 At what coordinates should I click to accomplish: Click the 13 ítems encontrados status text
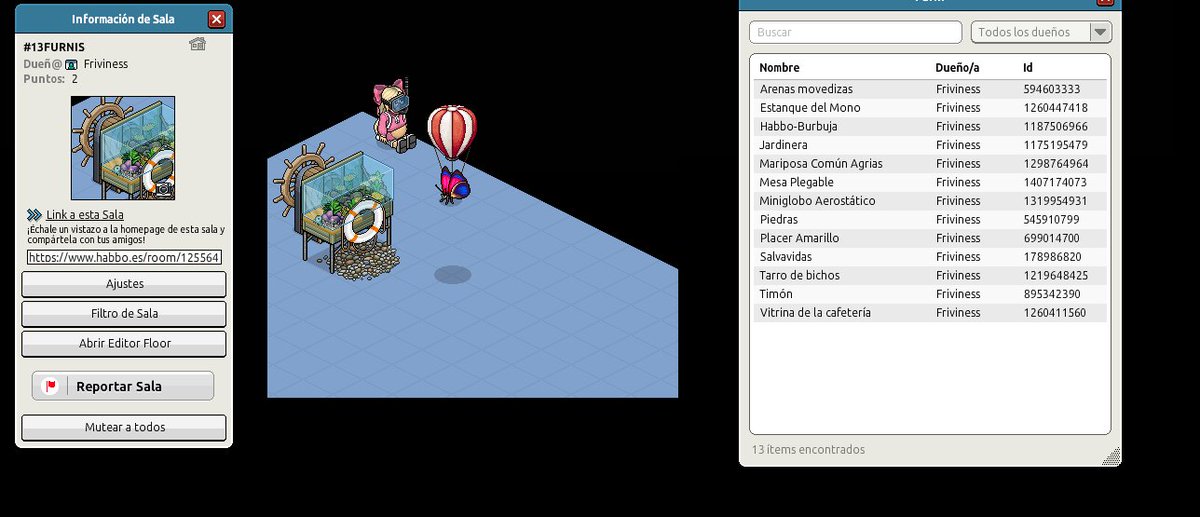[808, 450]
